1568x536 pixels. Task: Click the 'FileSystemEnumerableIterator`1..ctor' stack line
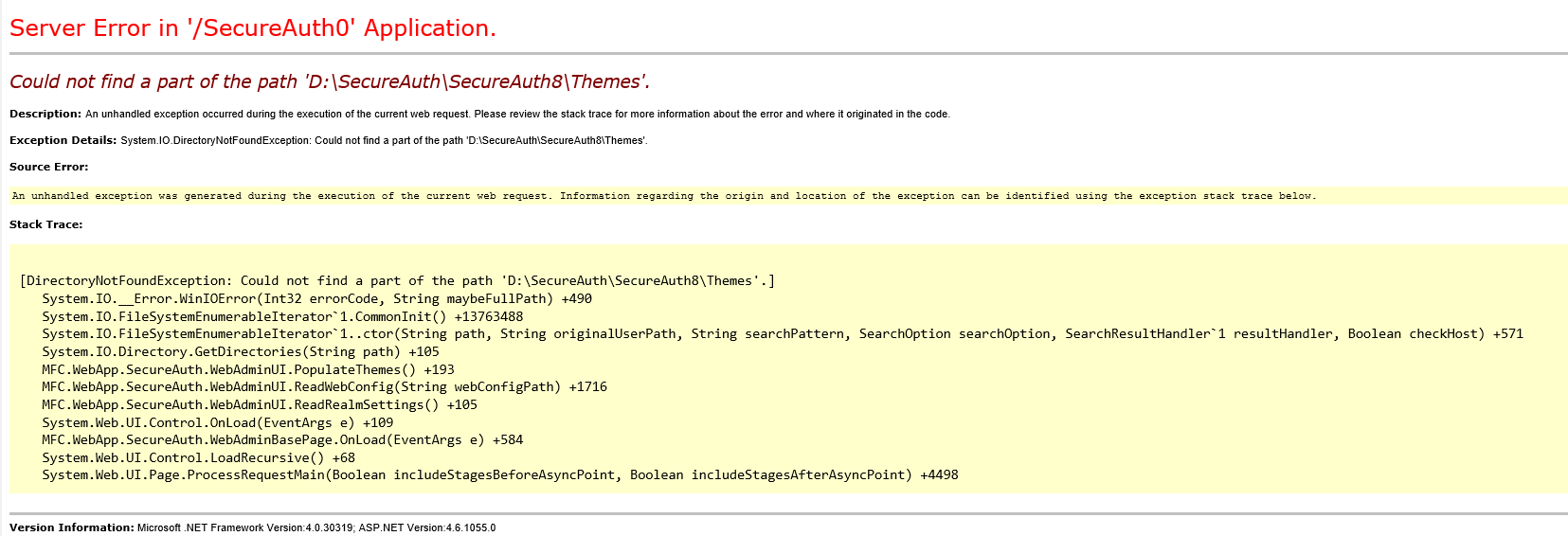pos(783,333)
